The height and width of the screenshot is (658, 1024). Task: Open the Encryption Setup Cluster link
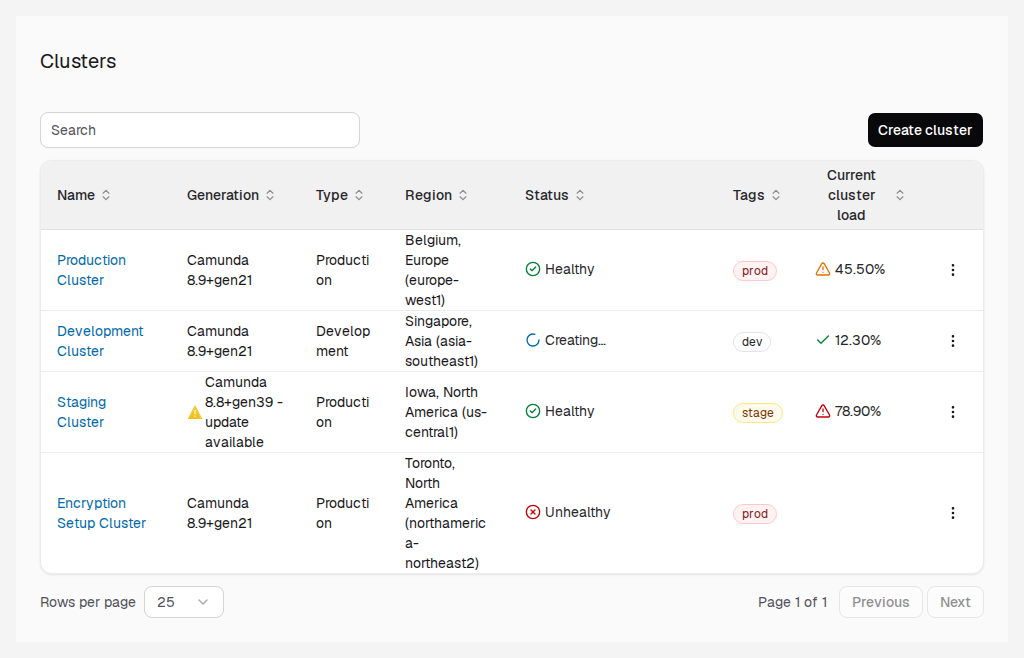pyautogui.click(x=101, y=514)
